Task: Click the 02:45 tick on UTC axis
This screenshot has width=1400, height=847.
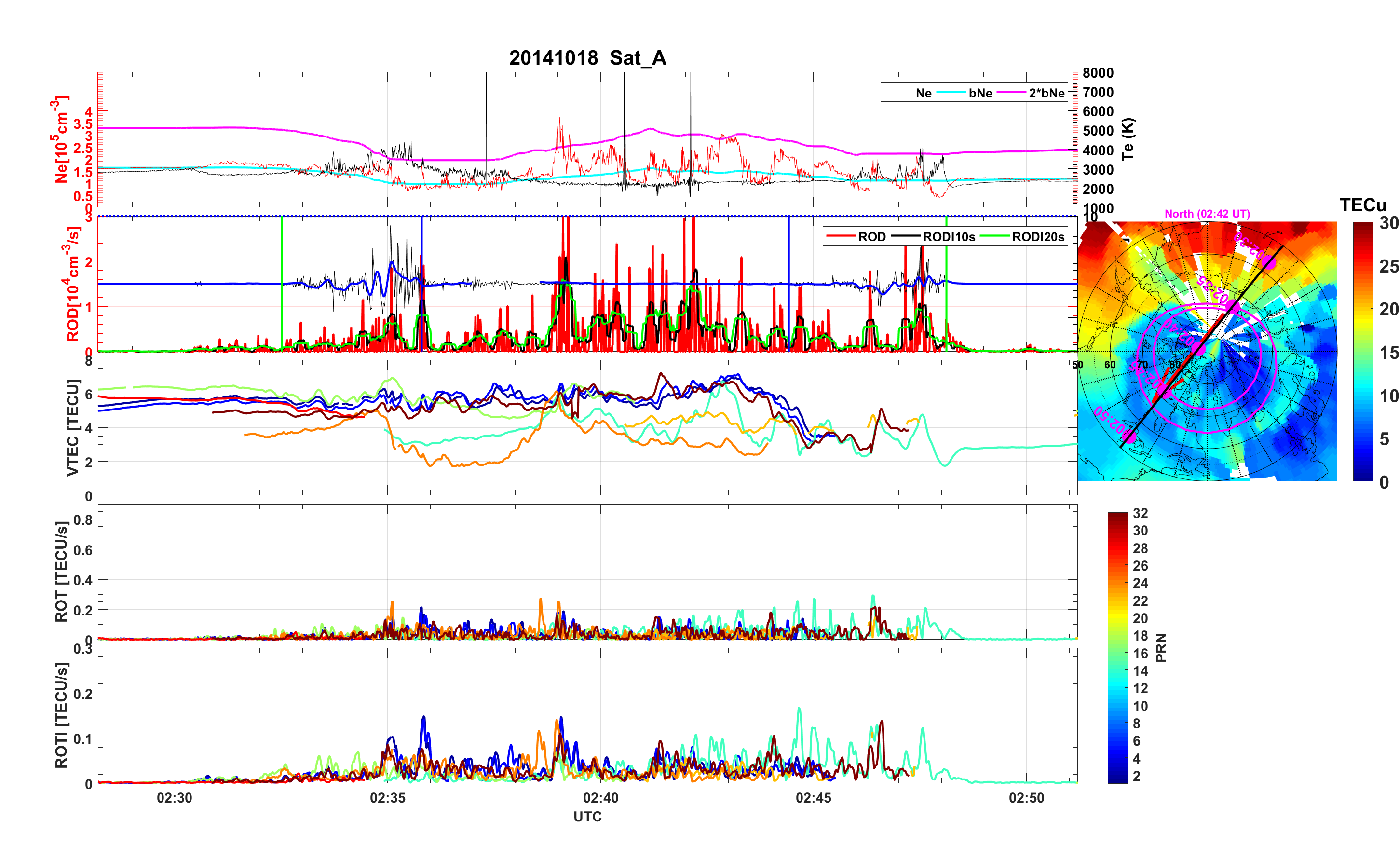Action: 813,797
